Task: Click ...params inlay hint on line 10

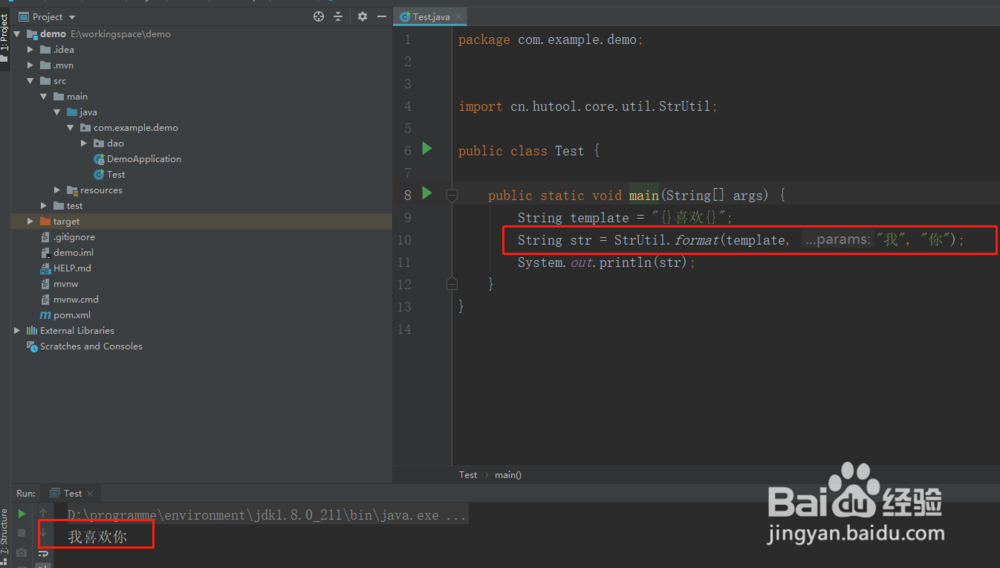Action: (x=837, y=240)
